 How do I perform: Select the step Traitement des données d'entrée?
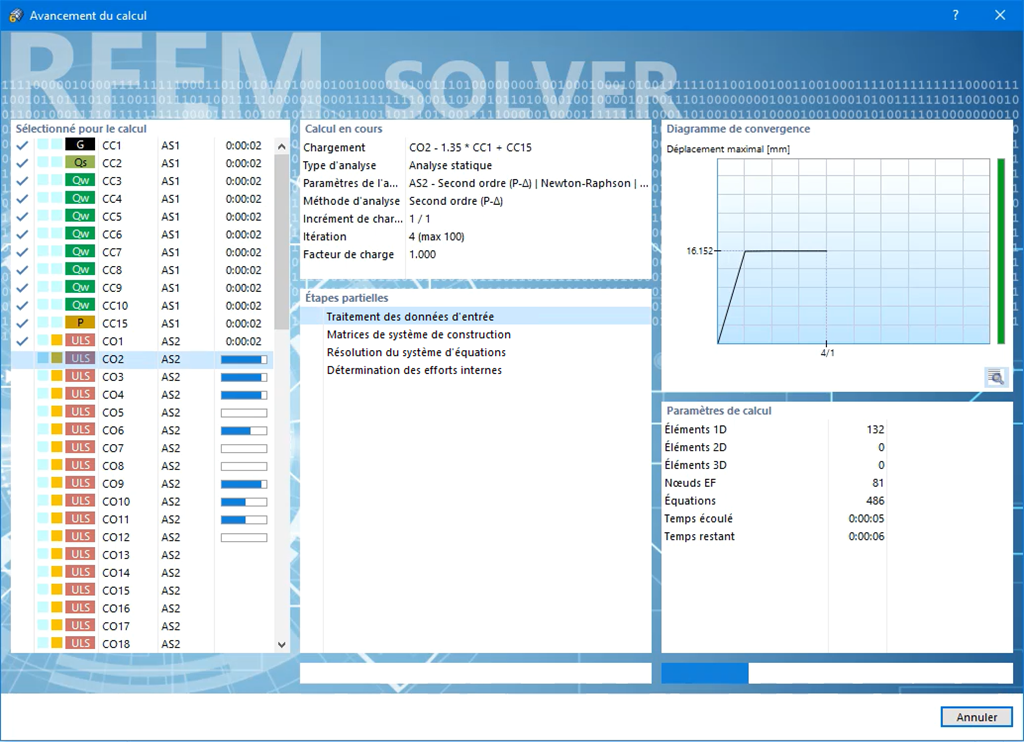pos(410,317)
